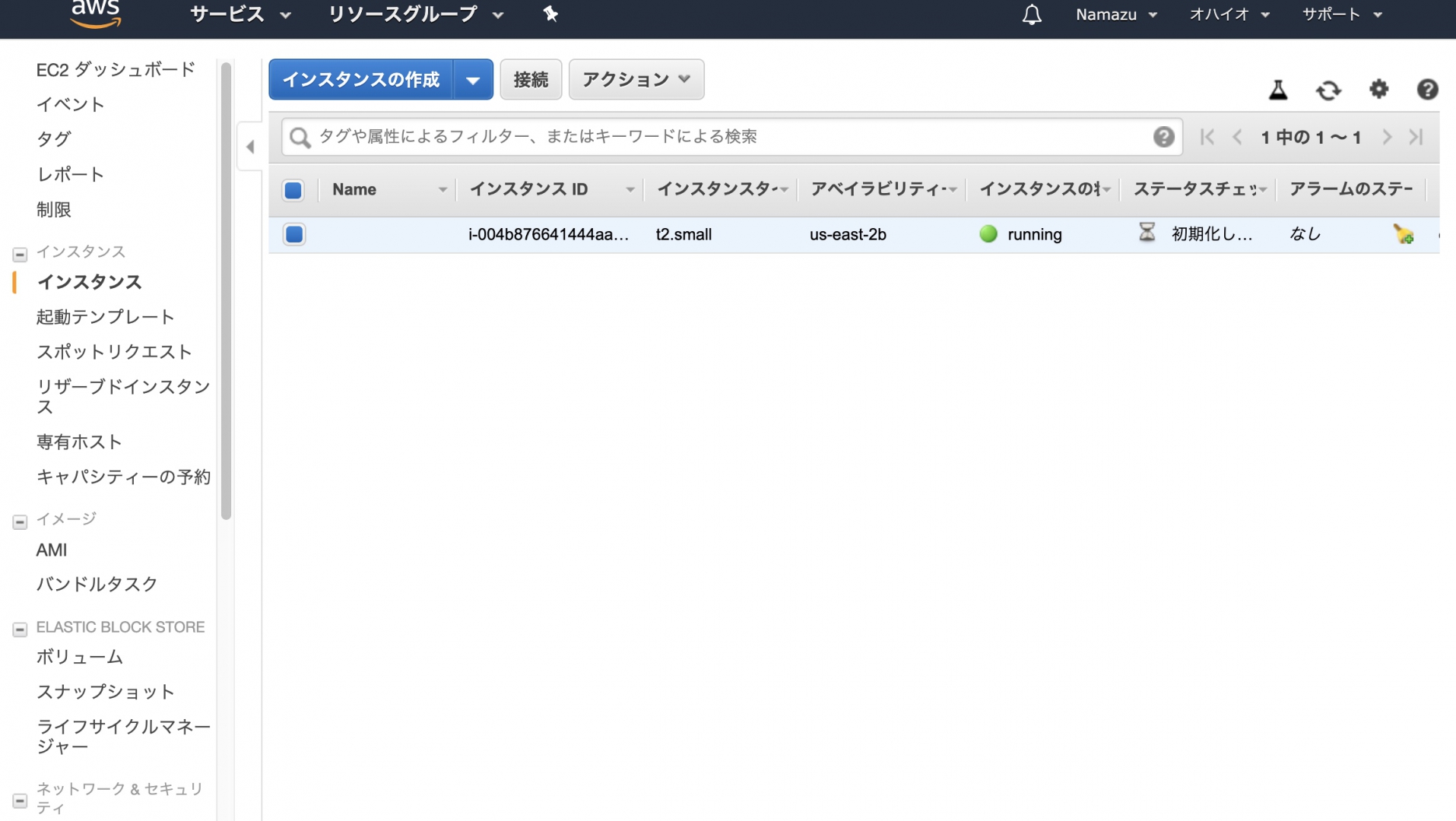Viewport: 1456px width, 821px height.
Task: Open the dropdown arrow beside インスタンスの作成
Action: pyautogui.click(x=473, y=80)
